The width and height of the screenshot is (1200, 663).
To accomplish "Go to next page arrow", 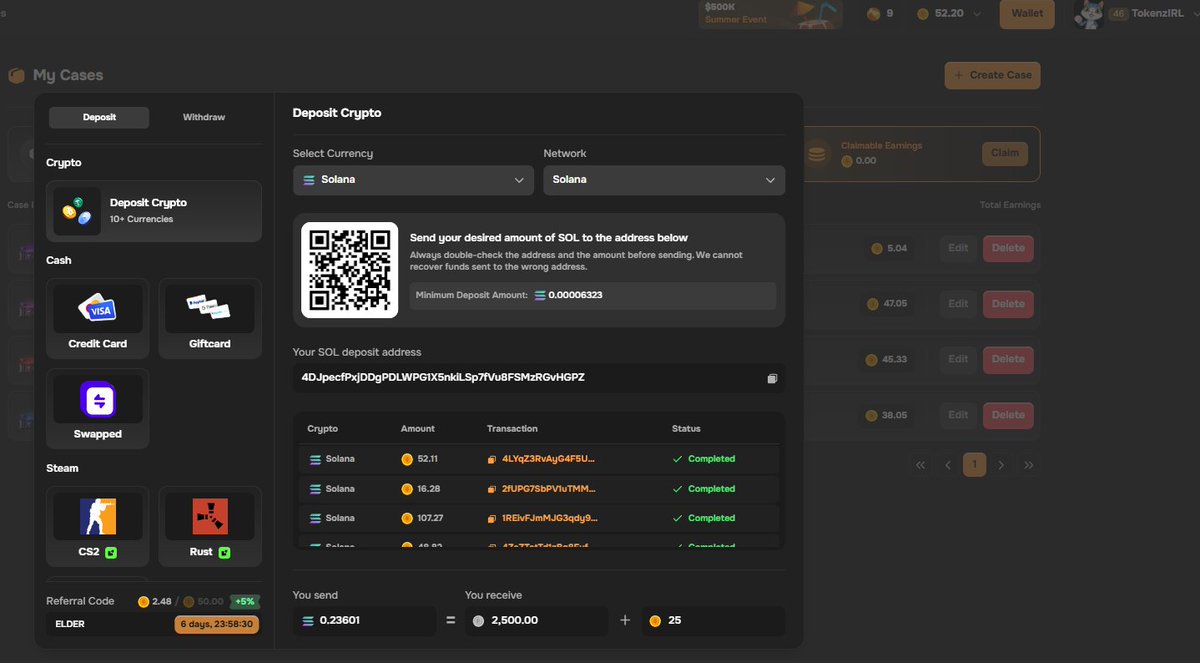I will point(1001,465).
